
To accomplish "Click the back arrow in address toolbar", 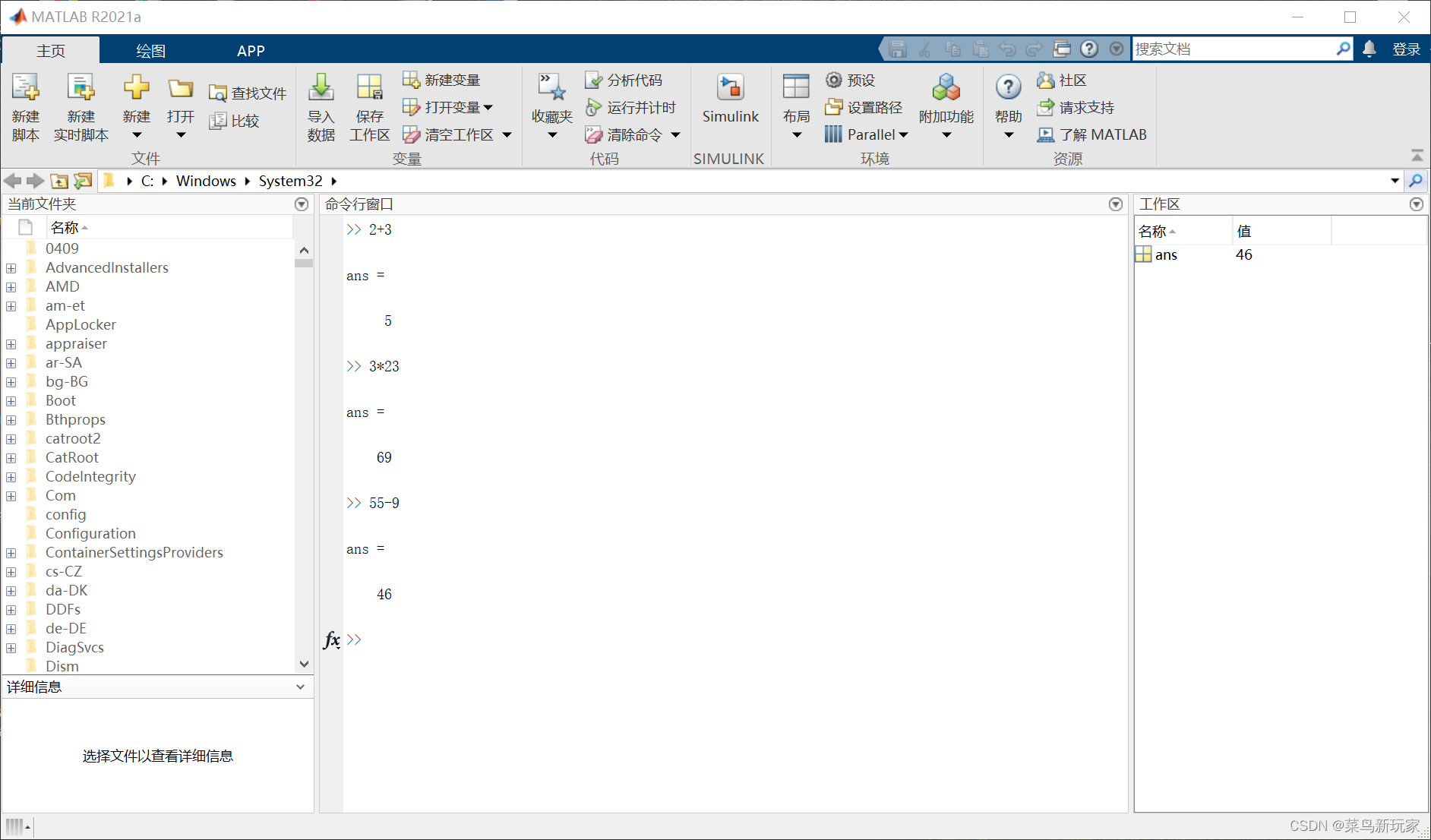I will (x=12, y=181).
